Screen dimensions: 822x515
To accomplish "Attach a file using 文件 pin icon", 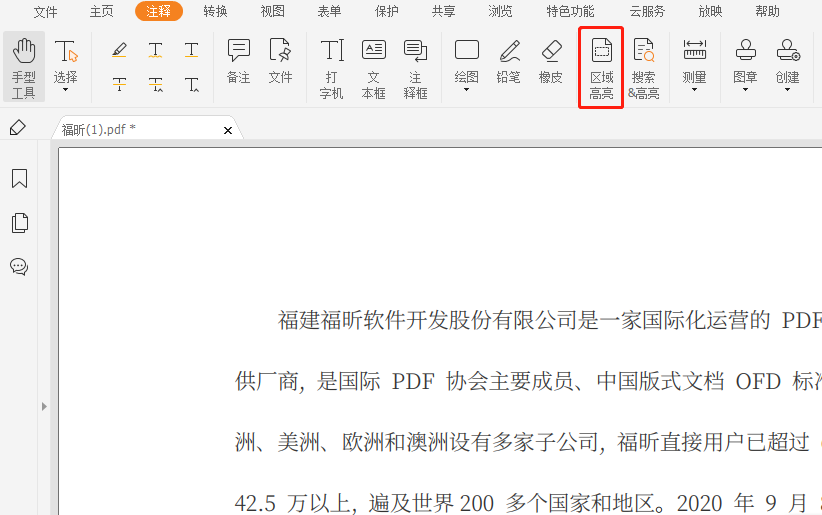I will pos(280,60).
